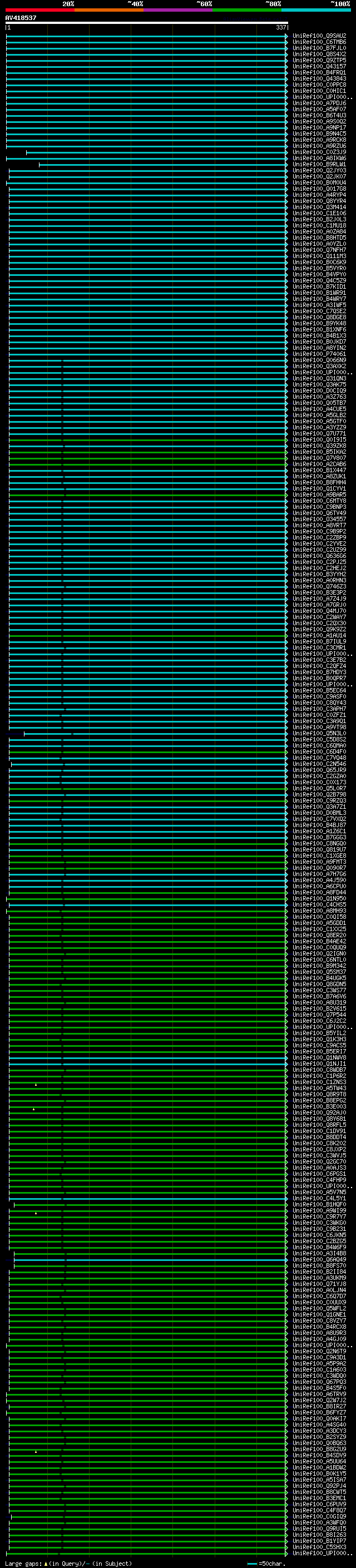Image resolution: width=356 pixels, height=1568 pixels.
Task: Click the purple ~60% segment of the color scale
Action: tap(177, 10)
